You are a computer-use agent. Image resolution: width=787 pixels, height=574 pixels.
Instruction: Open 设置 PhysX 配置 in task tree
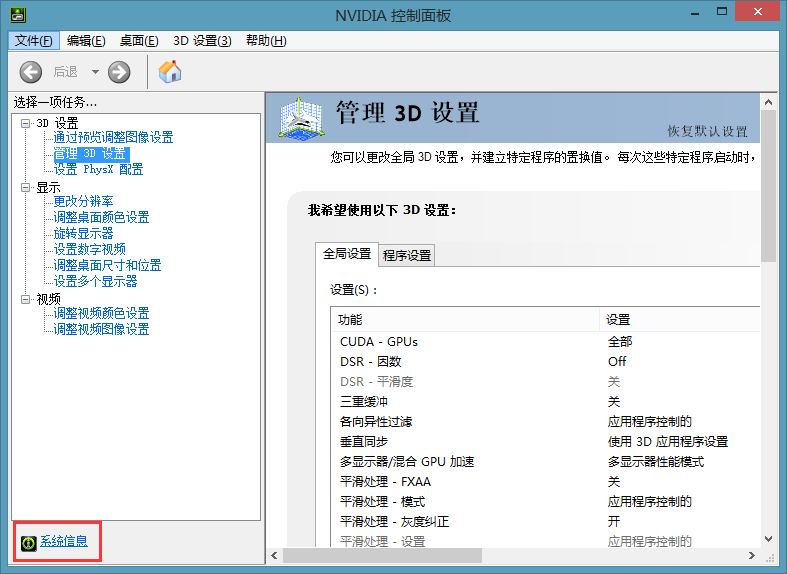click(x=98, y=169)
